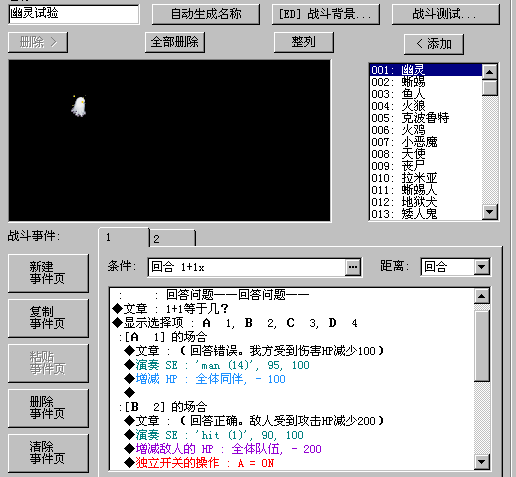
Task: Select enemy 002: 蜥蜴 in list
Action: 426,82
